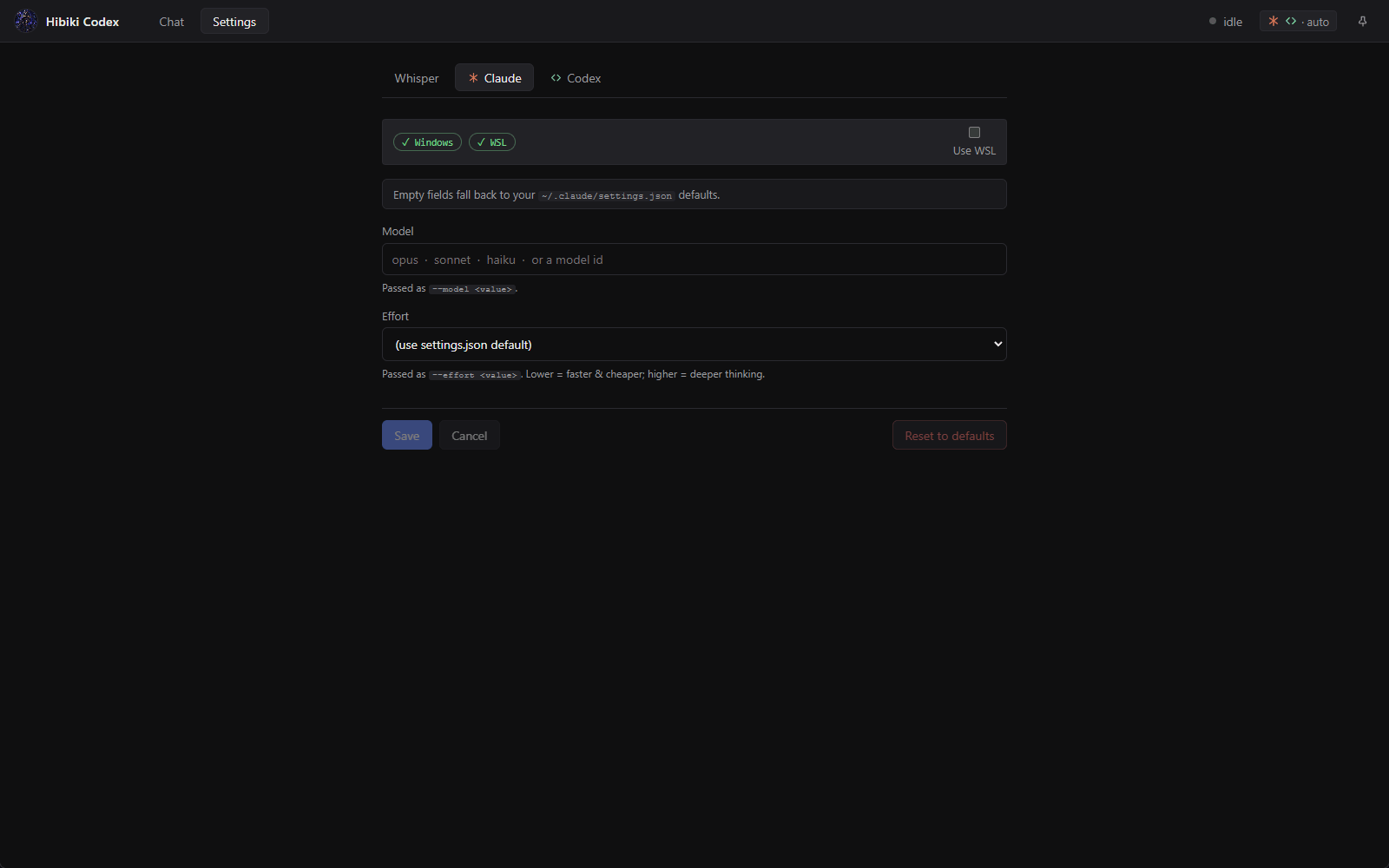The height and width of the screenshot is (868, 1389).
Task: Focus the Model input field
Action: pyautogui.click(x=694, y=260)
